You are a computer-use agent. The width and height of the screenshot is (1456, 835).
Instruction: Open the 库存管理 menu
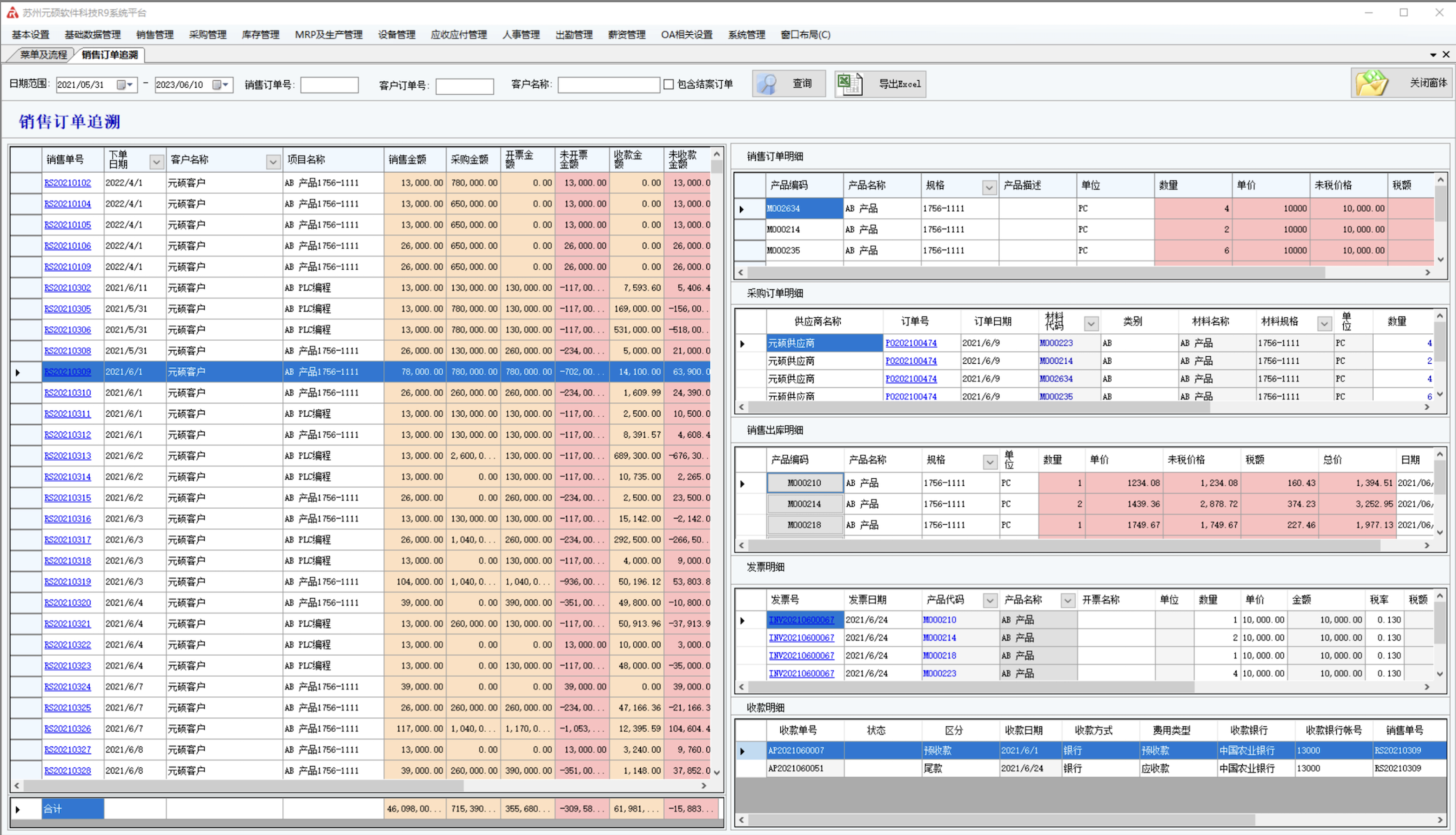260,34
